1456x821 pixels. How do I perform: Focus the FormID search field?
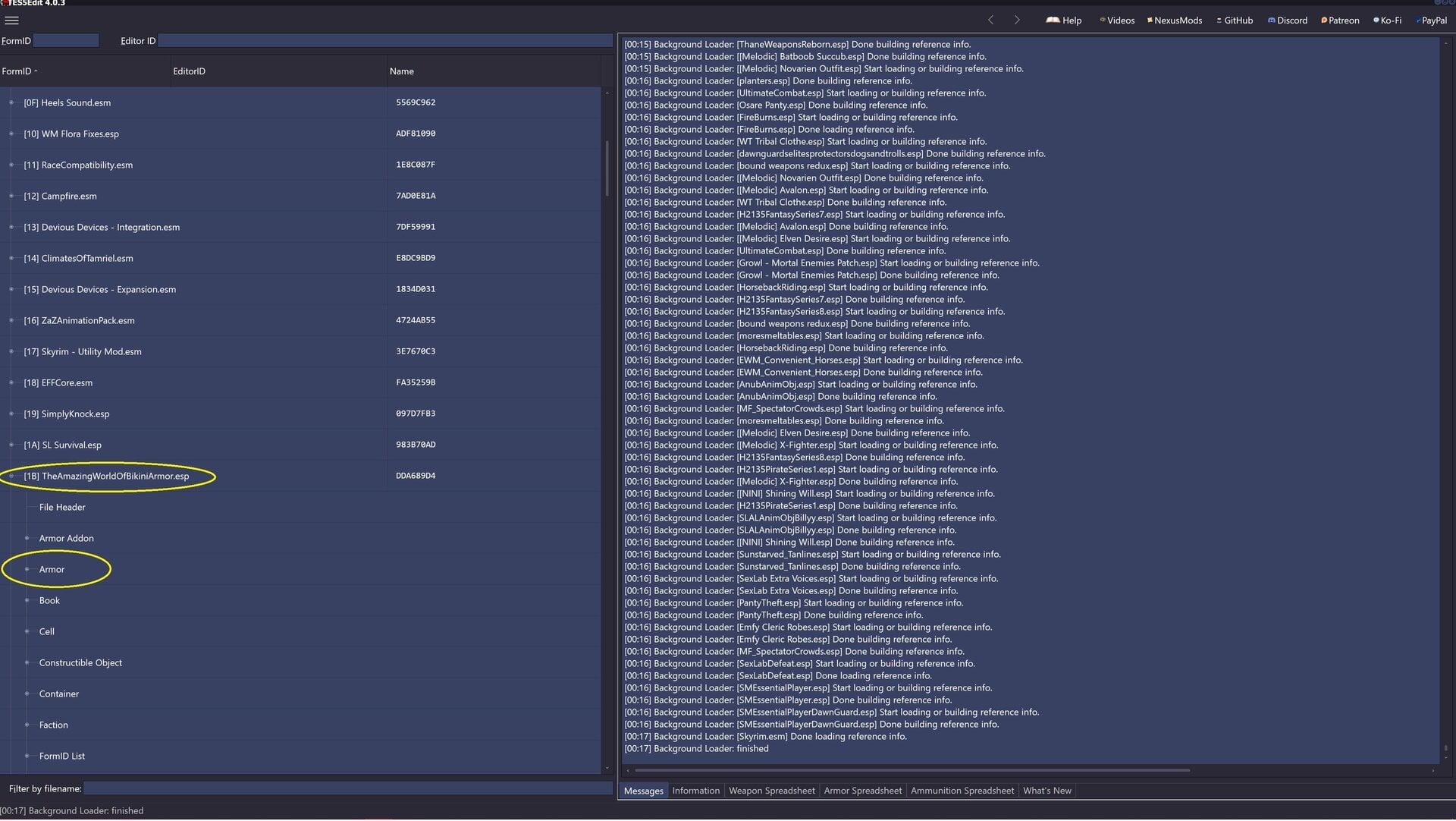[66, 41]
